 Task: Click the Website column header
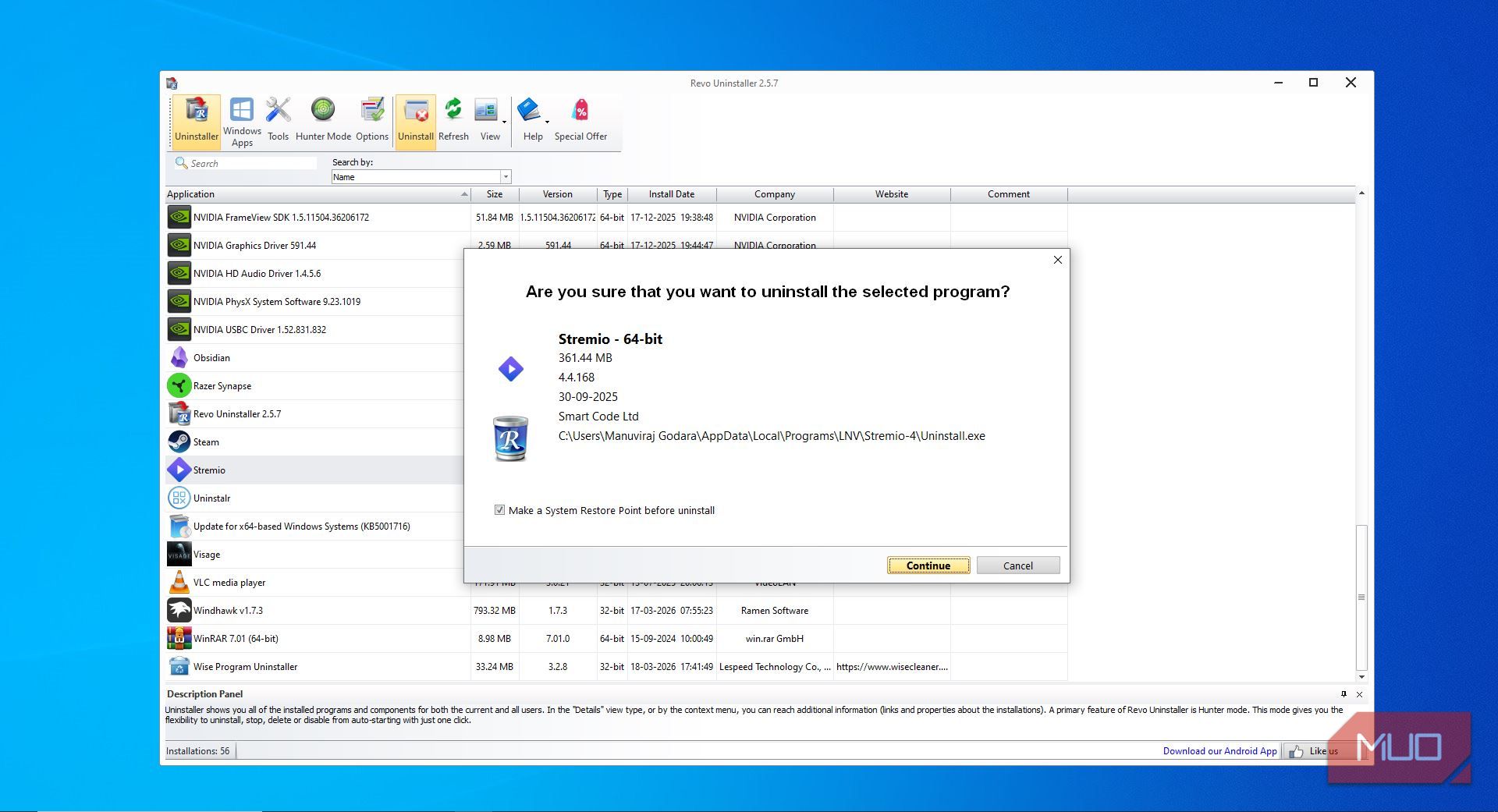(892, 194)
